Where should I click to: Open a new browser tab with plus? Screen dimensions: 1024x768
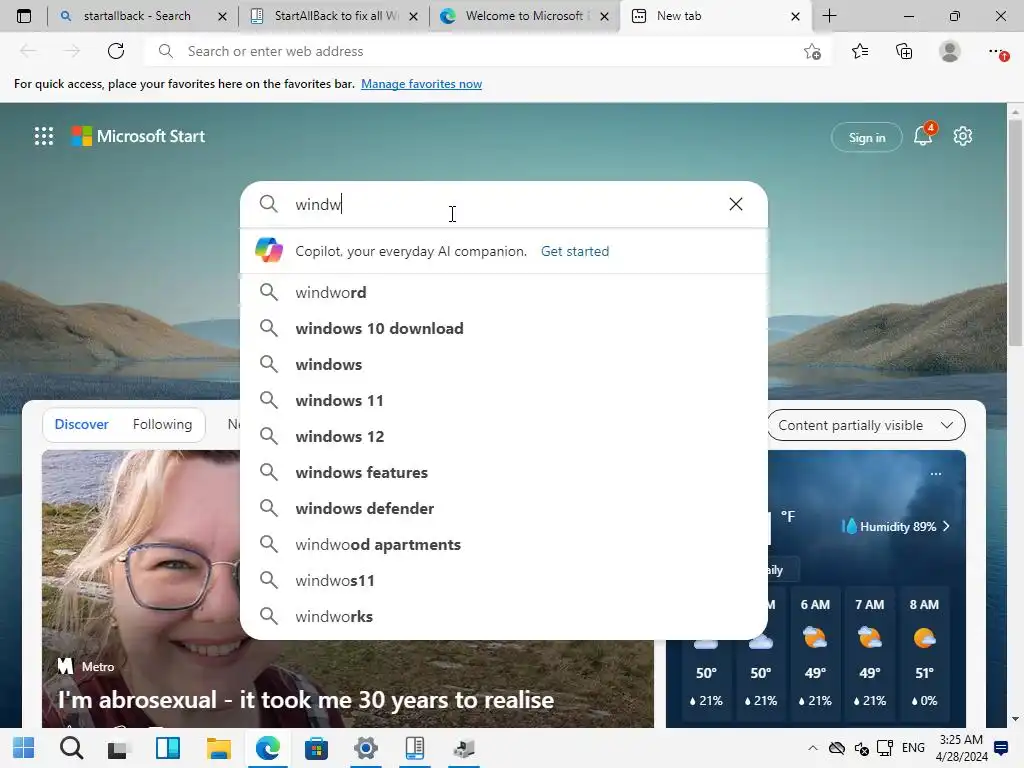(x=829, y=16)
